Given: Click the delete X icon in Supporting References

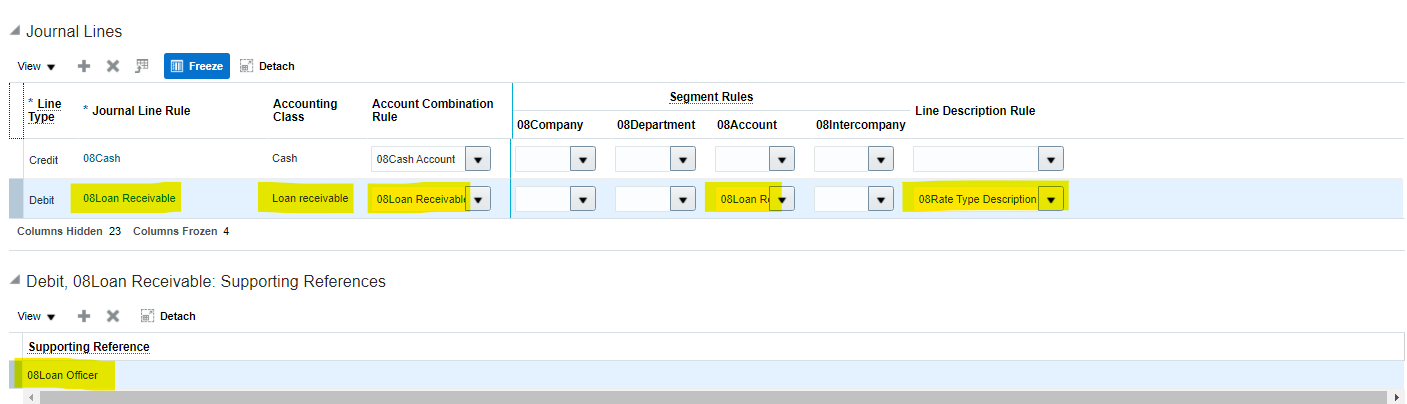Looking at the screenshot, I should pos(113,316).
